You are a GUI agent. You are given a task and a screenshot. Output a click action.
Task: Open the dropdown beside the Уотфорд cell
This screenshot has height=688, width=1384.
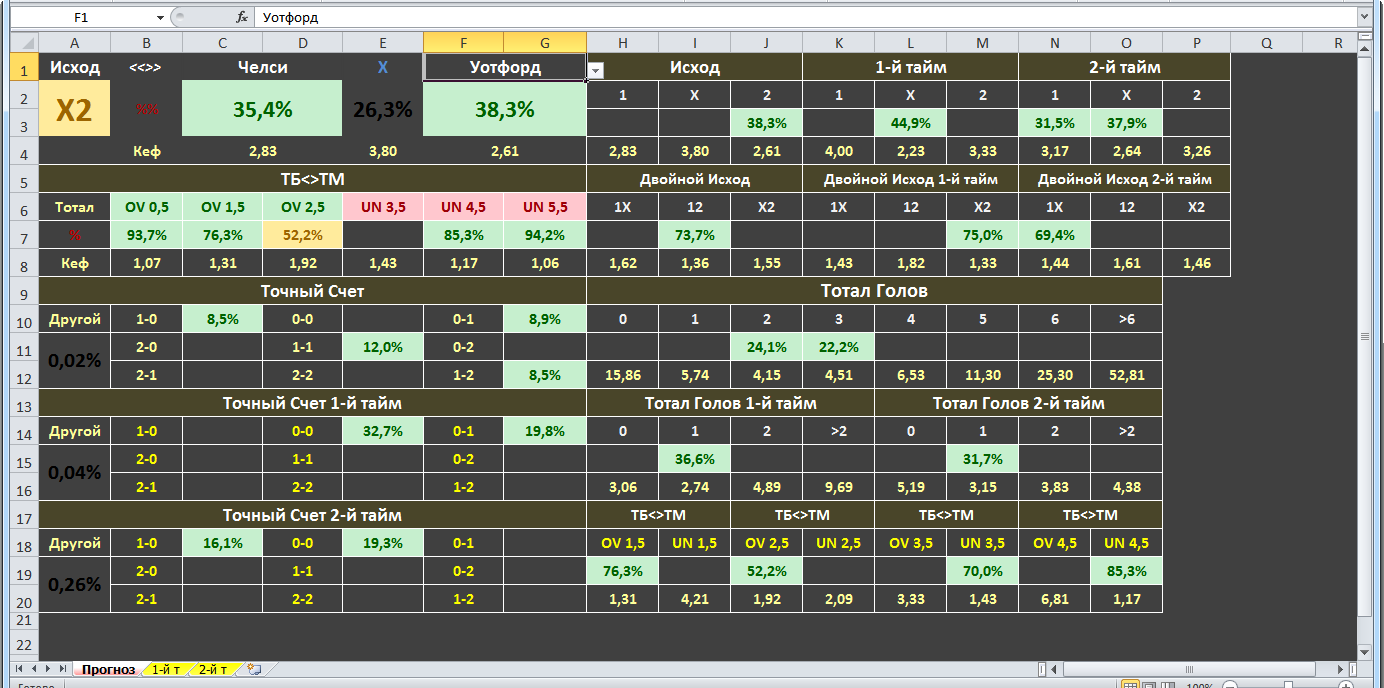tap(595, 71)
